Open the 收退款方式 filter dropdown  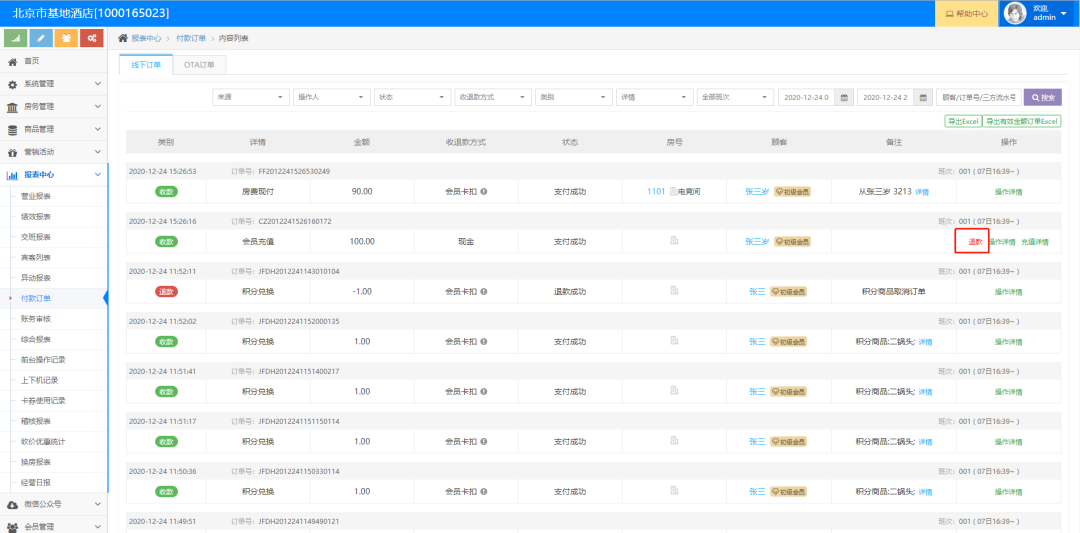(x=493, y=97)
